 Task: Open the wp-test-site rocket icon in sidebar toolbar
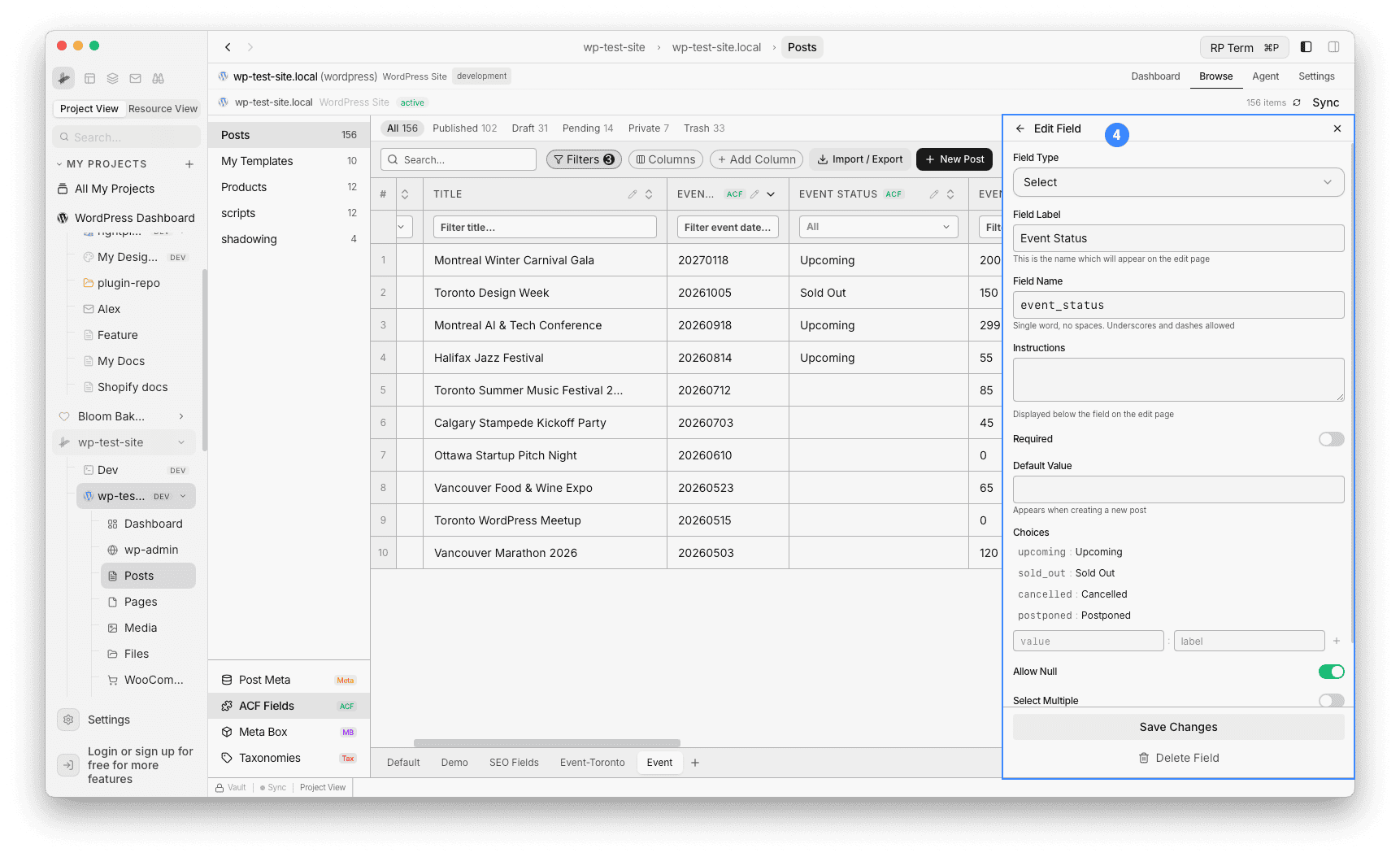(63, 78)
